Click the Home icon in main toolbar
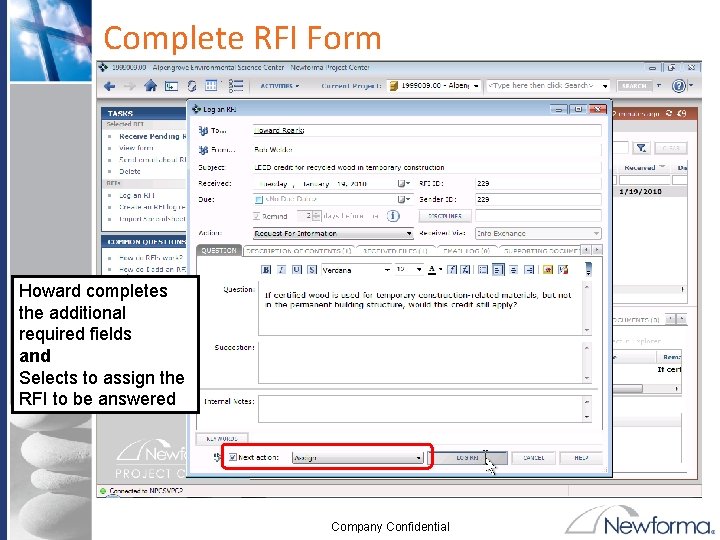The image size is (720, 540). (x=150, y=85)
